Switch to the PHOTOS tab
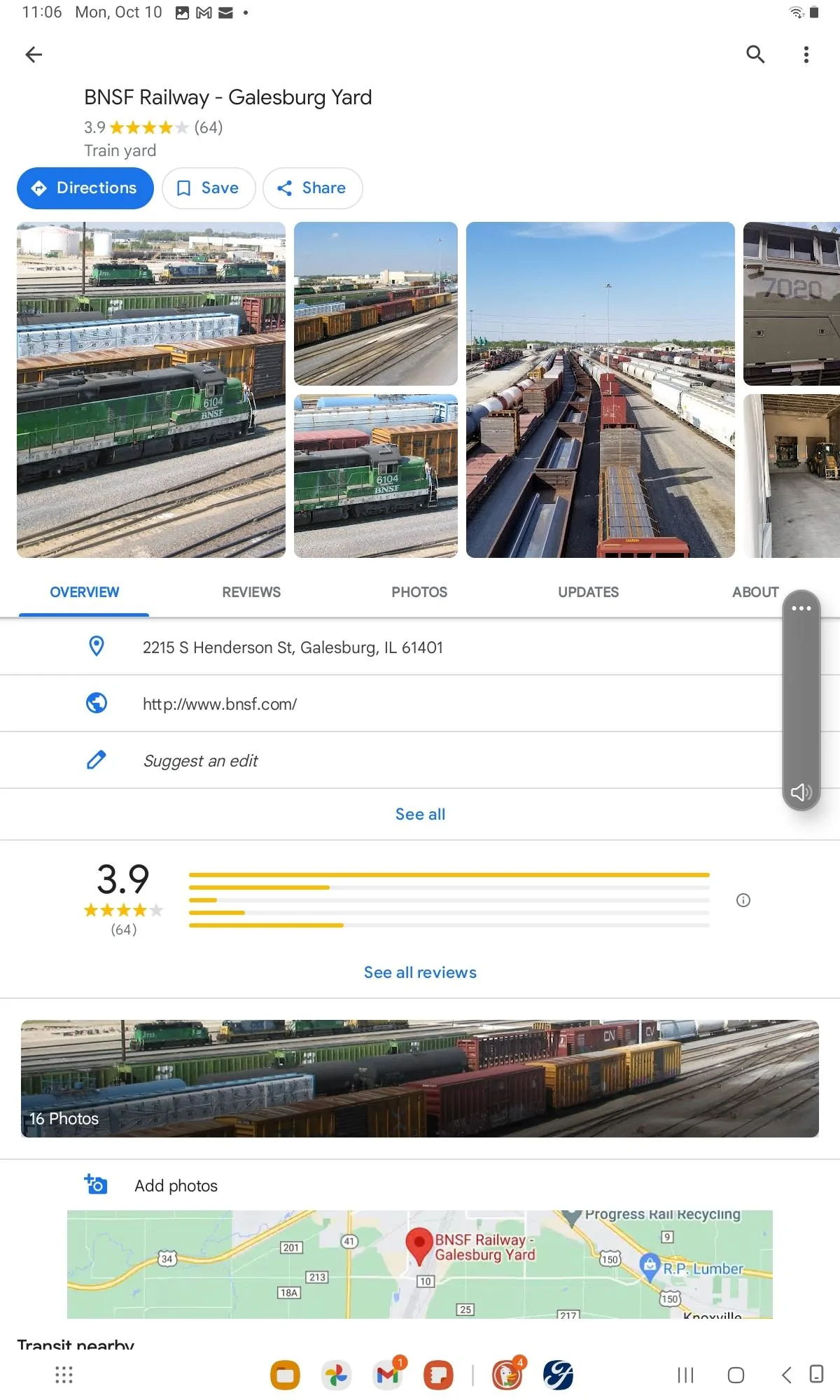 [x=419, y=592]
